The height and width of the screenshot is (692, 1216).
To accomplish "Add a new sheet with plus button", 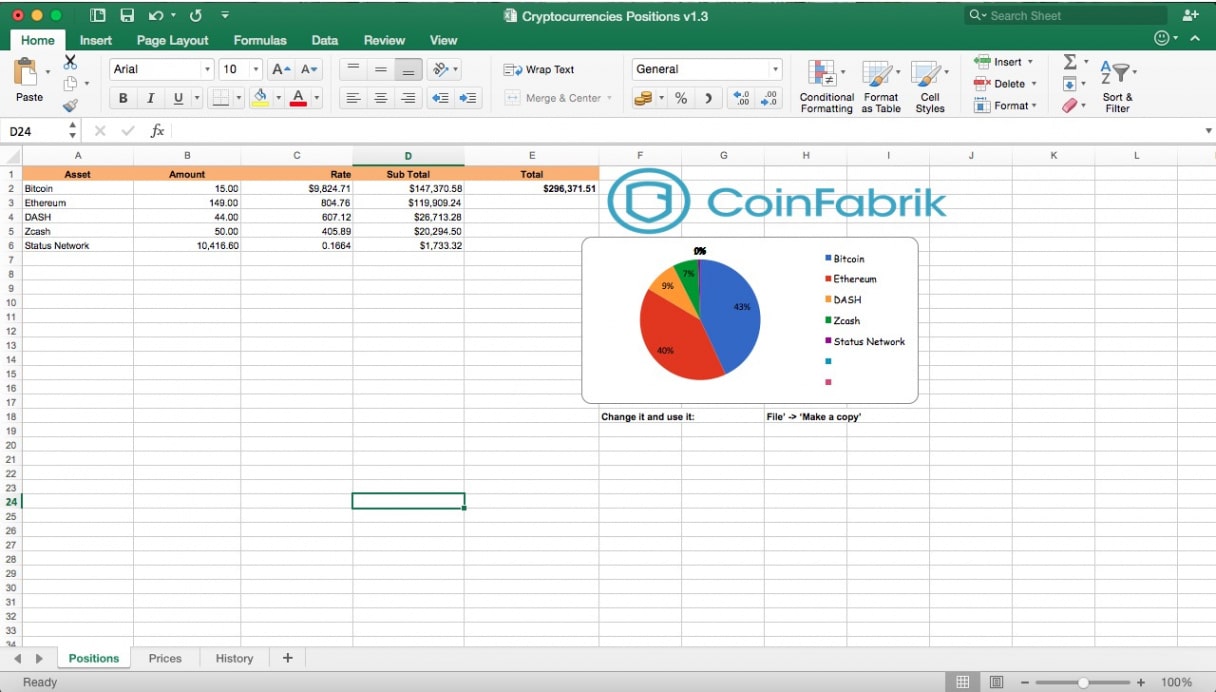I will pos(288,658).
